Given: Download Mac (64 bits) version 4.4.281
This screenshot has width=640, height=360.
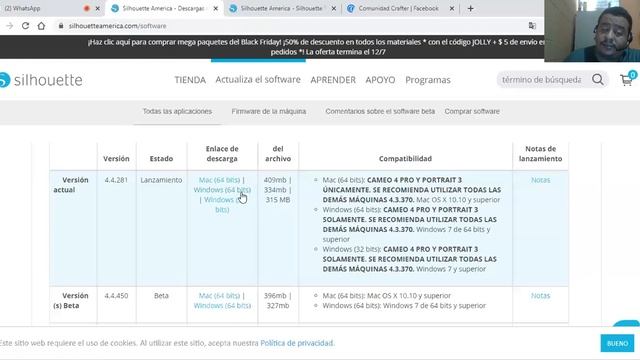Looking at the screenshot, I should 219,180.
